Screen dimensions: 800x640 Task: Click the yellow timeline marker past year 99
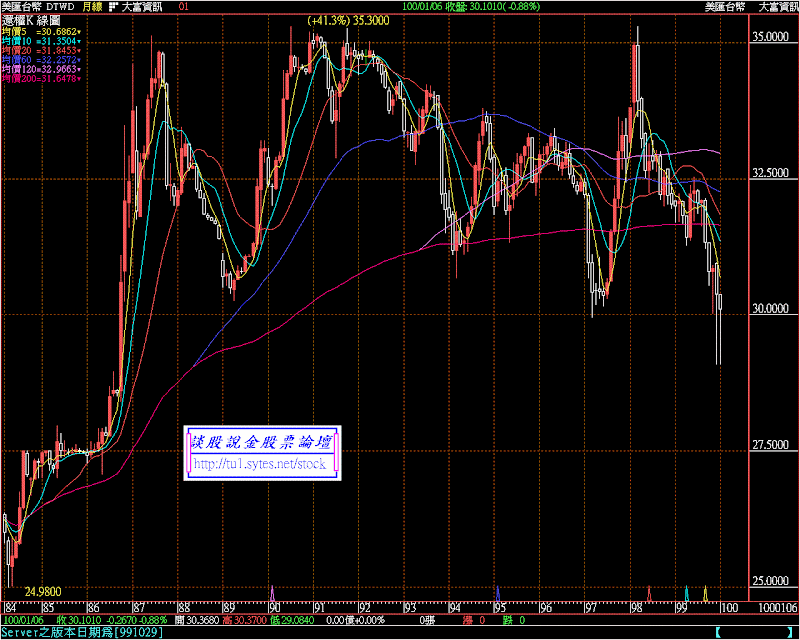pos(706,593)
